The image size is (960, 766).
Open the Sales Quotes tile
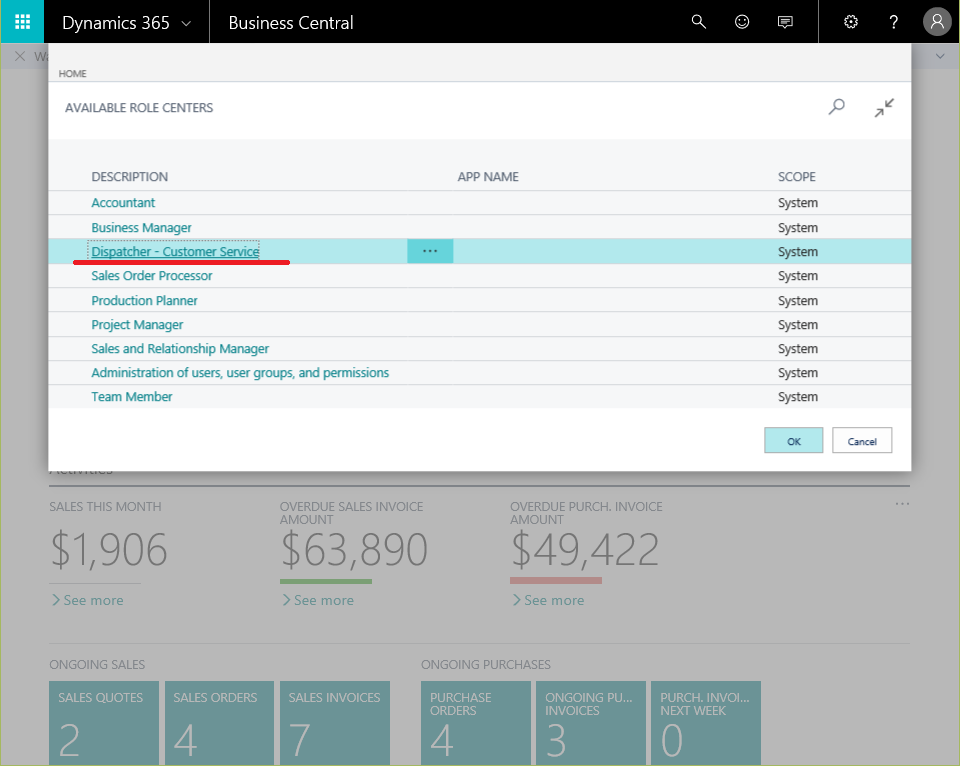click(x=103, y=723)
